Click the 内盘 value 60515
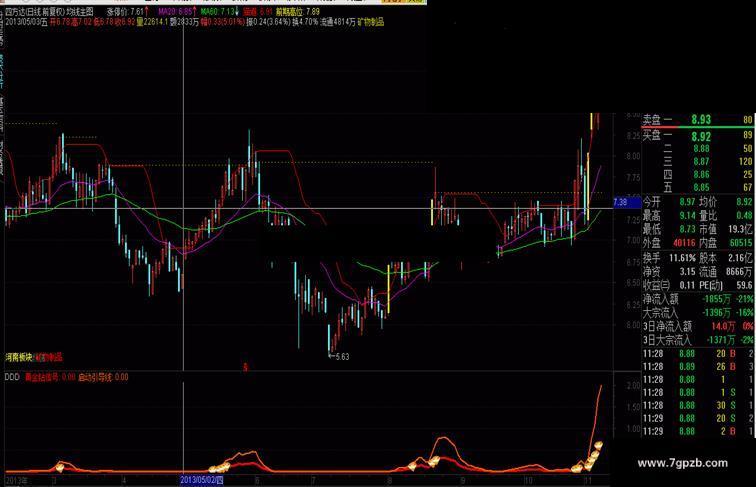The width and height of the screenshot is (756, 487). 741,243
